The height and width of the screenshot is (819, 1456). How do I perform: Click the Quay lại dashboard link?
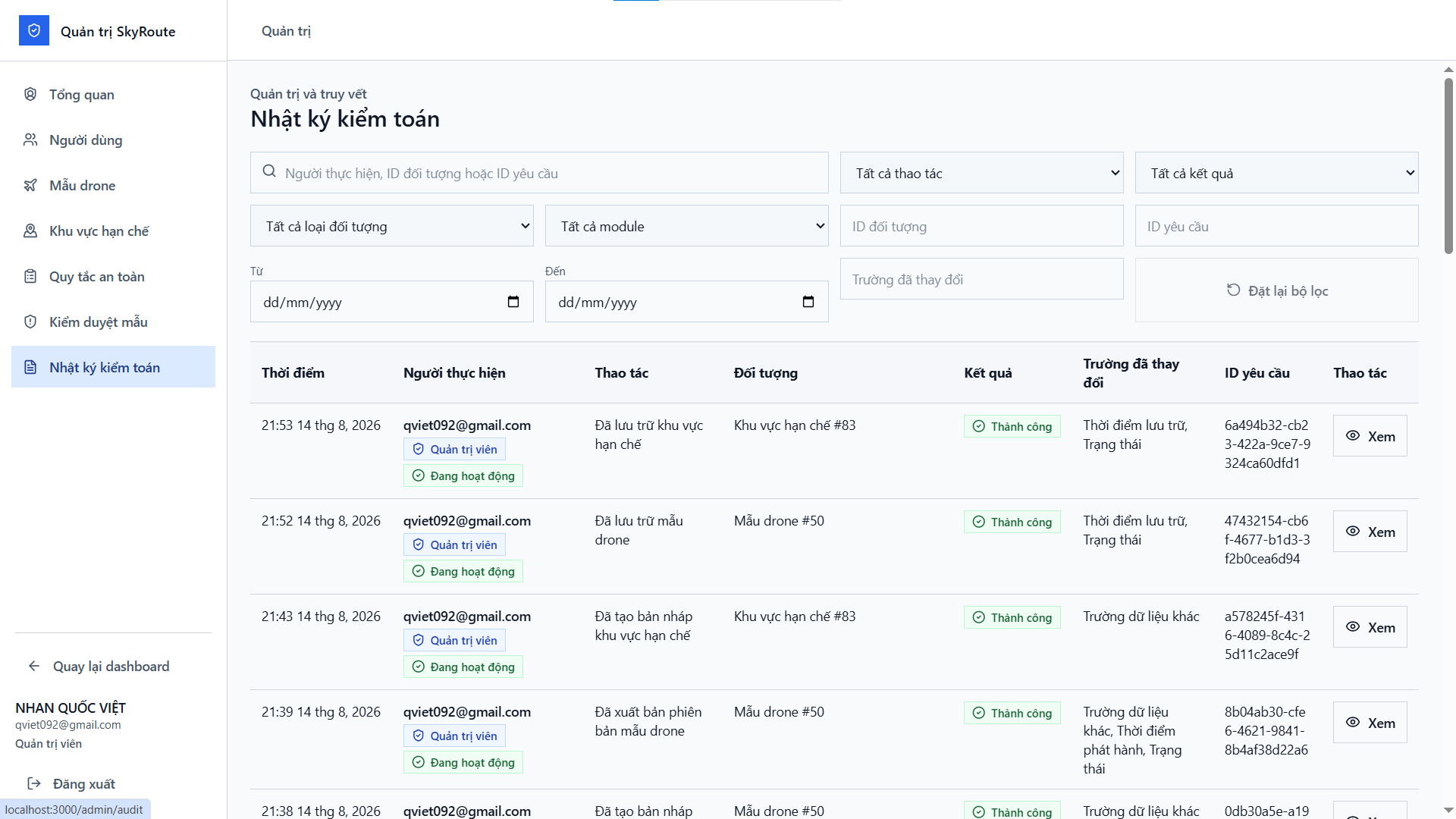pos(111,666)
